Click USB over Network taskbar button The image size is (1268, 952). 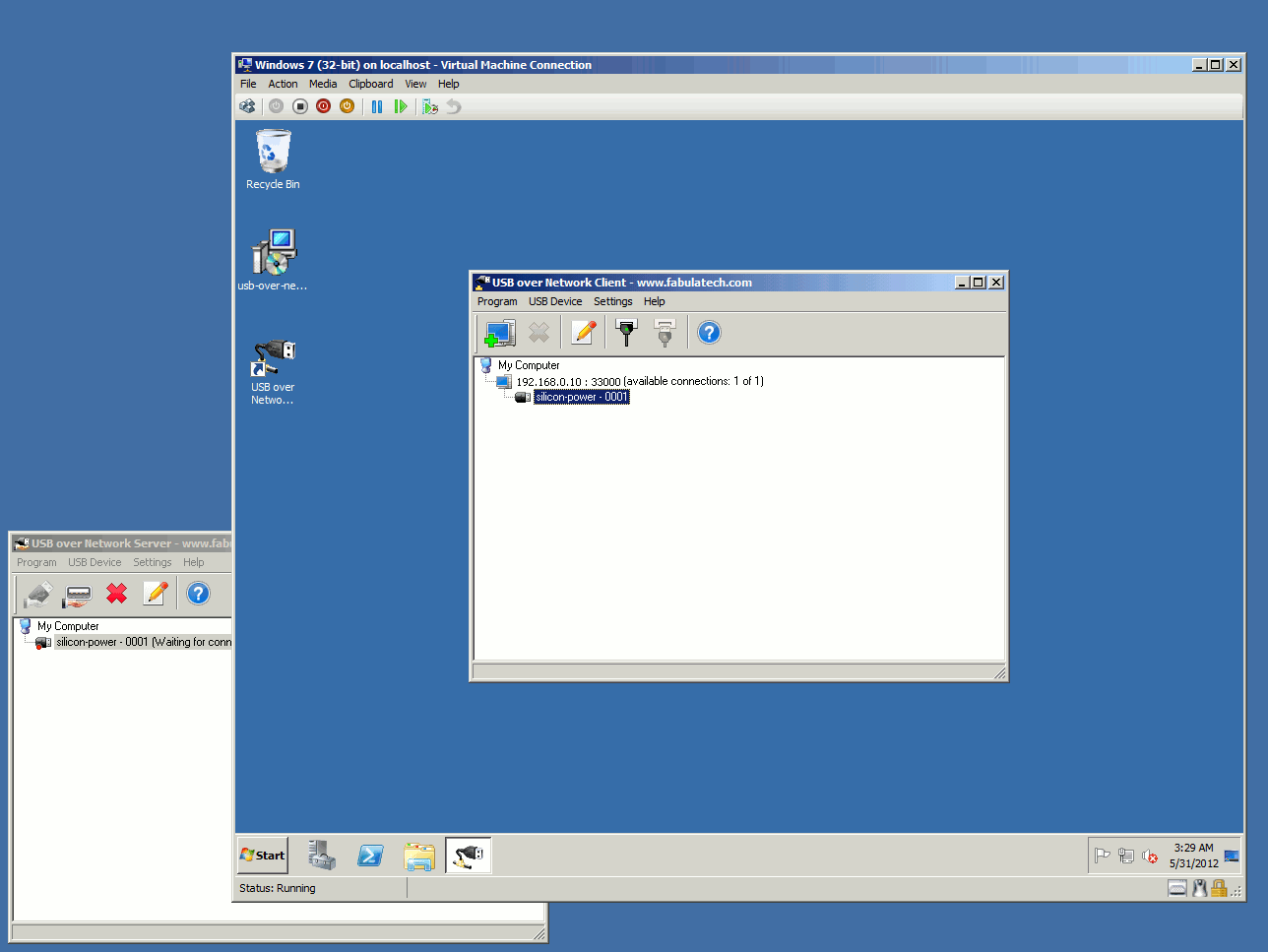pos(469,856)
